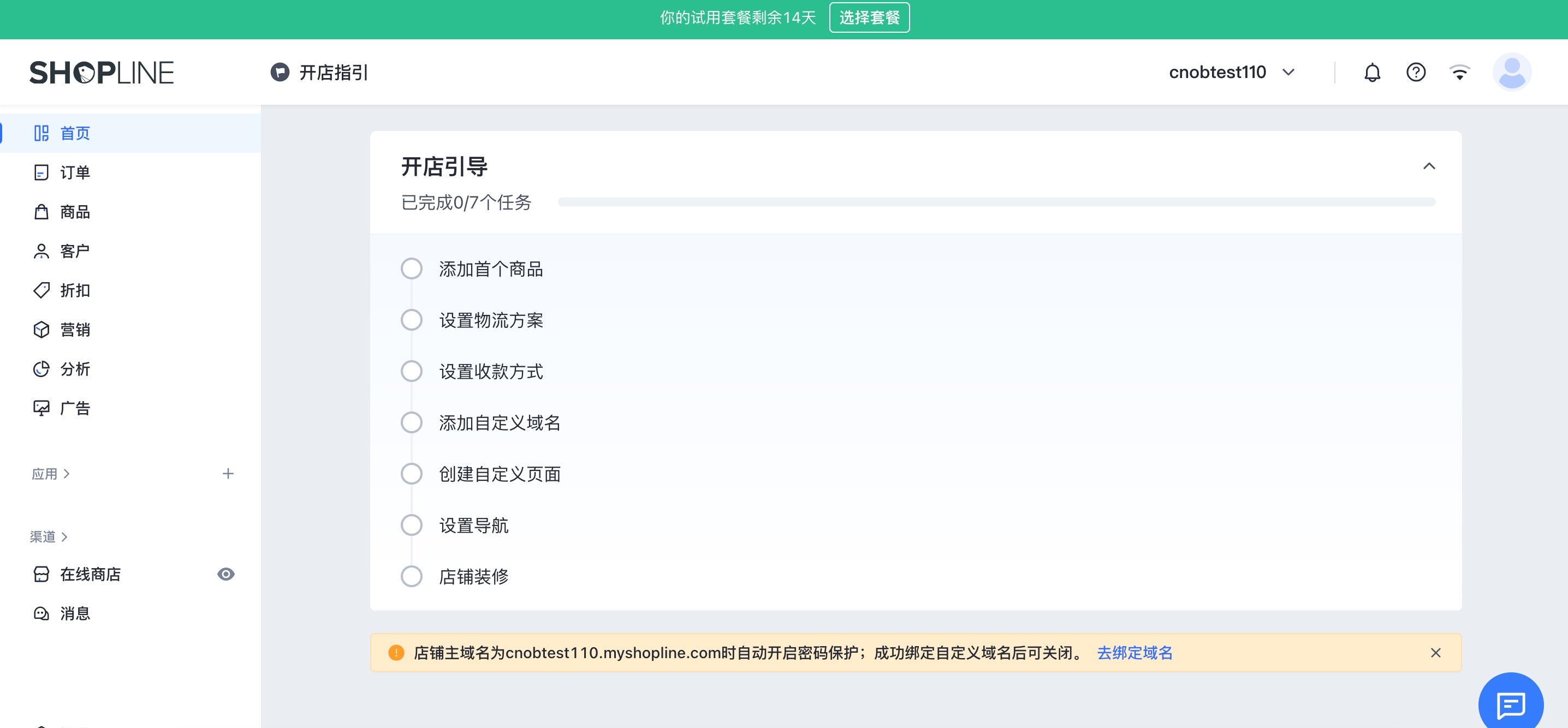Open 分析 in sidebar

pos(130,369)
